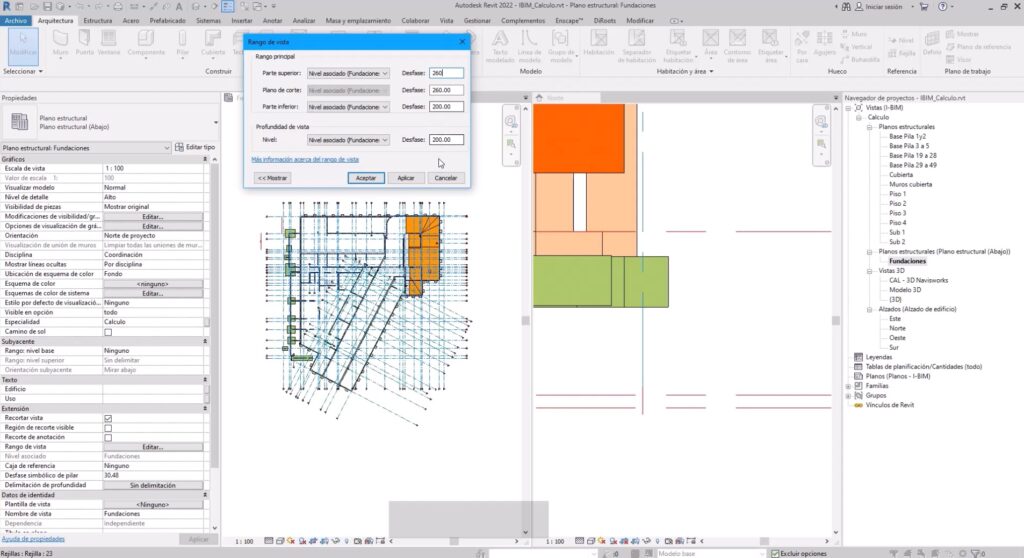Open the Más información acerca del rango link
Screen dimensions: 1024x558
click(x=305, y=159)
